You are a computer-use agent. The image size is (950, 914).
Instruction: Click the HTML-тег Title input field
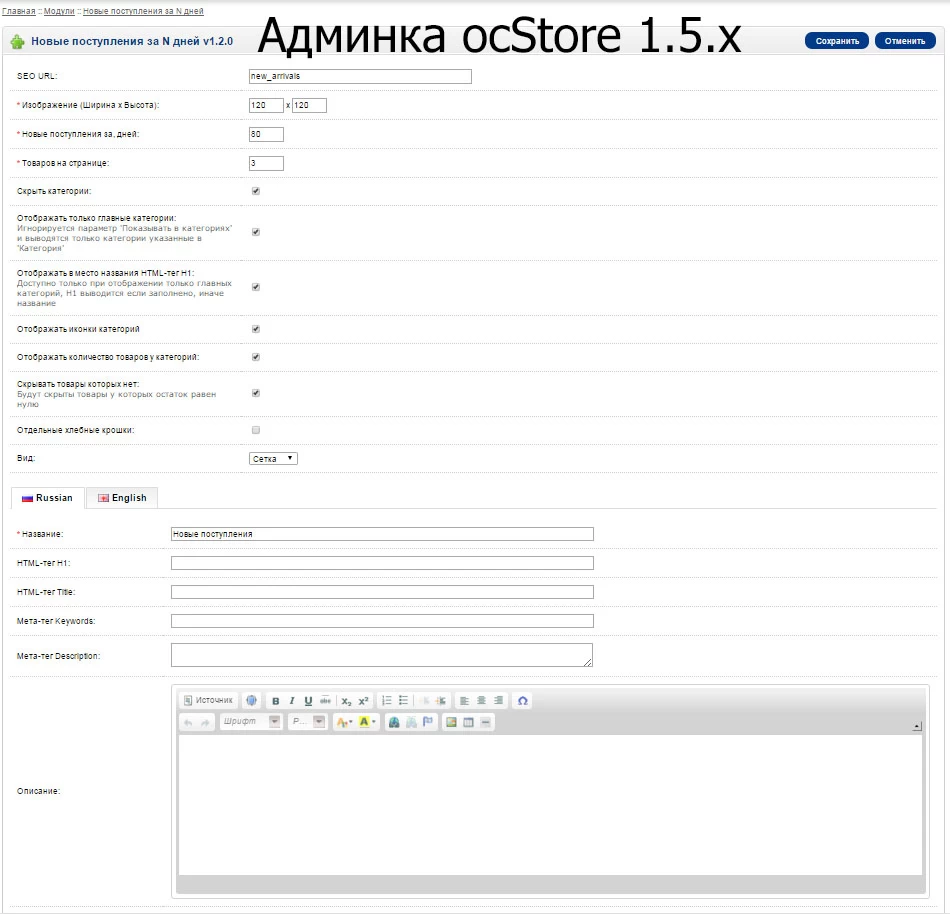(382, 592)
